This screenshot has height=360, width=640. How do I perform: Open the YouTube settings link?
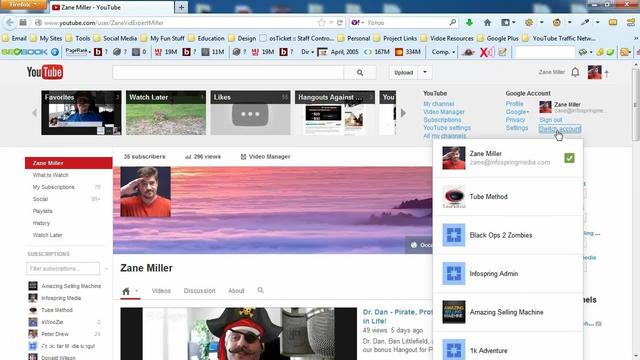447,127
